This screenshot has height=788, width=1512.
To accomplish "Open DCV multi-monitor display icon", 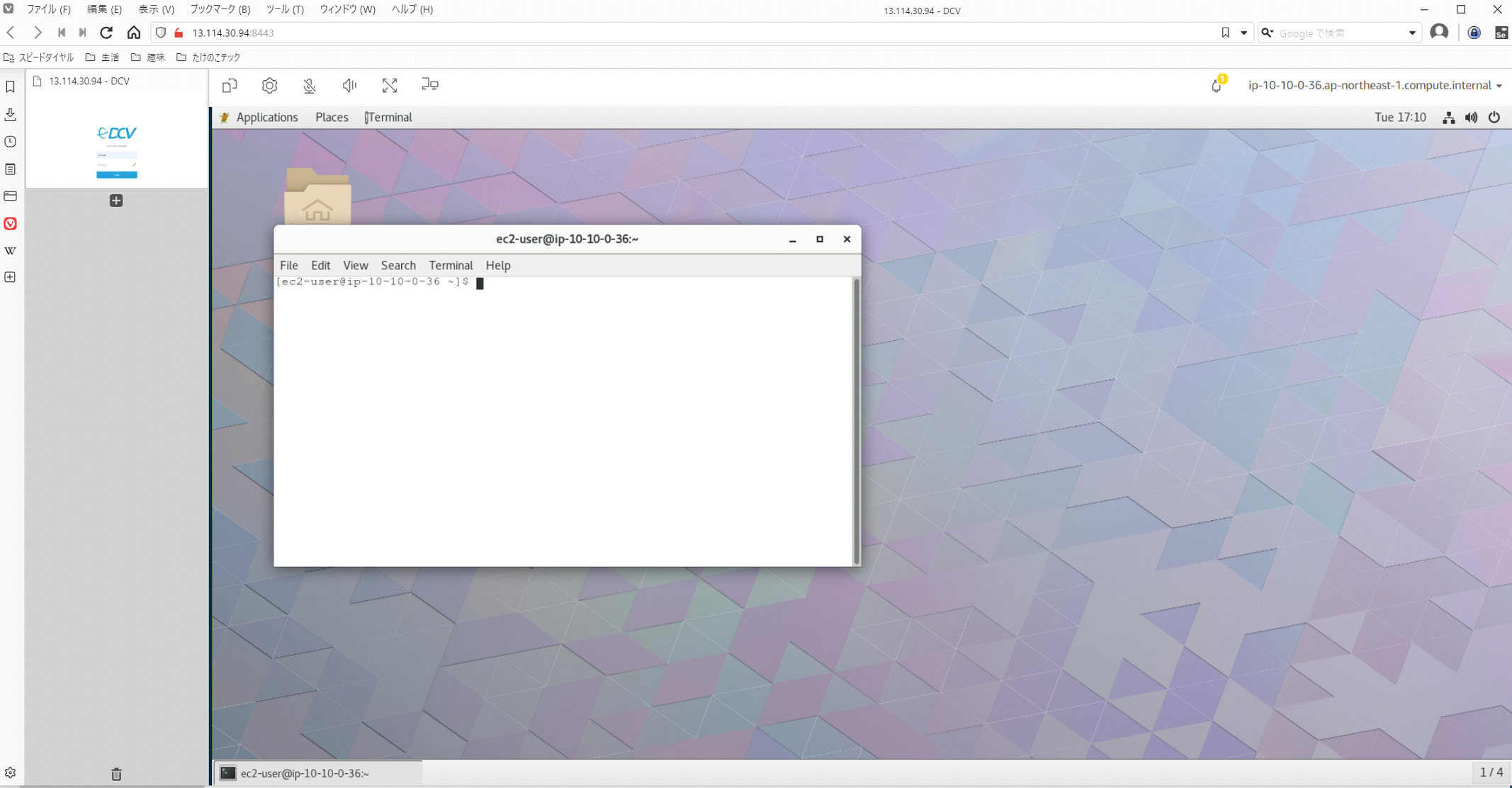I will [429, 85].
